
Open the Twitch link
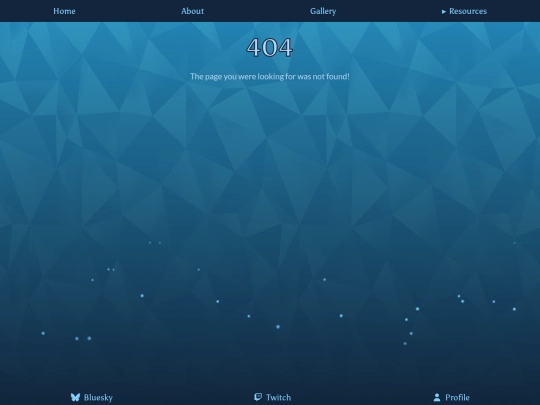click(272, 397)
